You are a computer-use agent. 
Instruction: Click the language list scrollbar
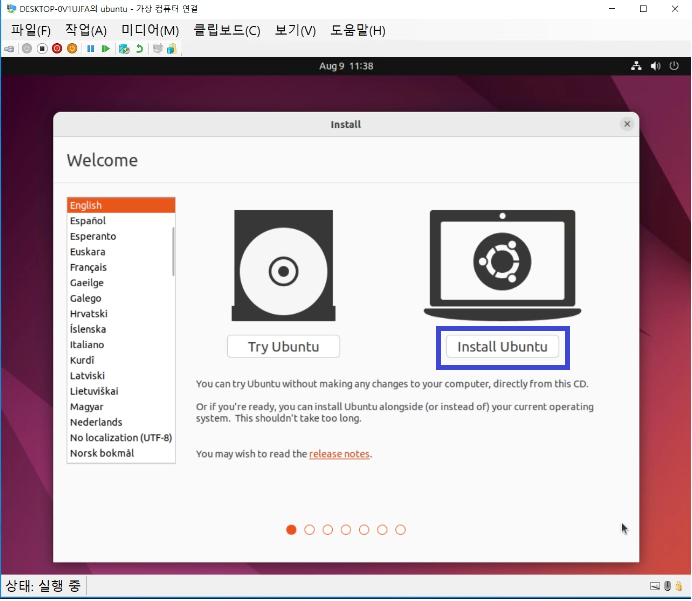pos(173,252)
